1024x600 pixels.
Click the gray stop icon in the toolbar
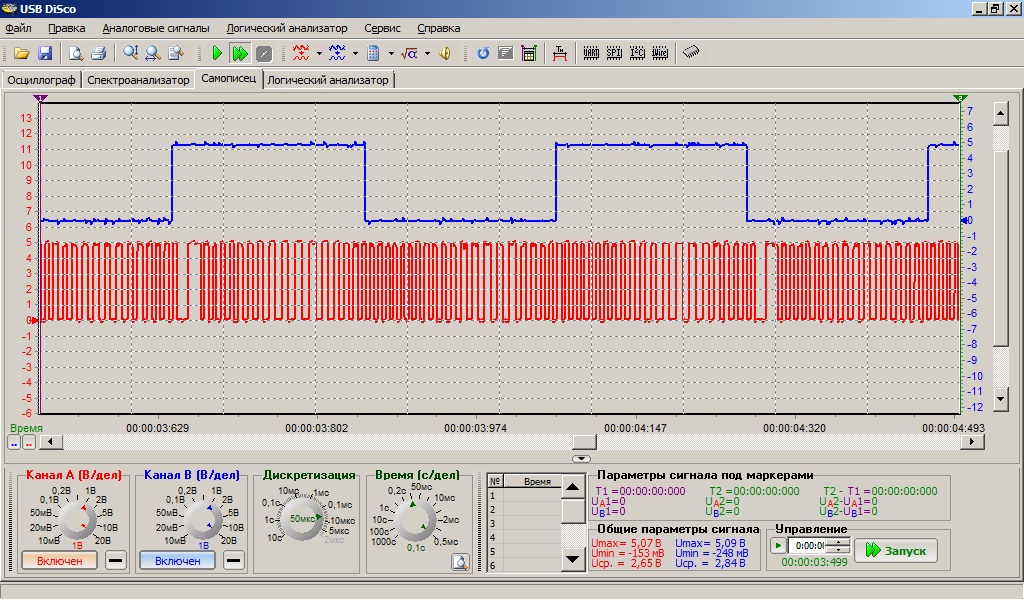263,54
